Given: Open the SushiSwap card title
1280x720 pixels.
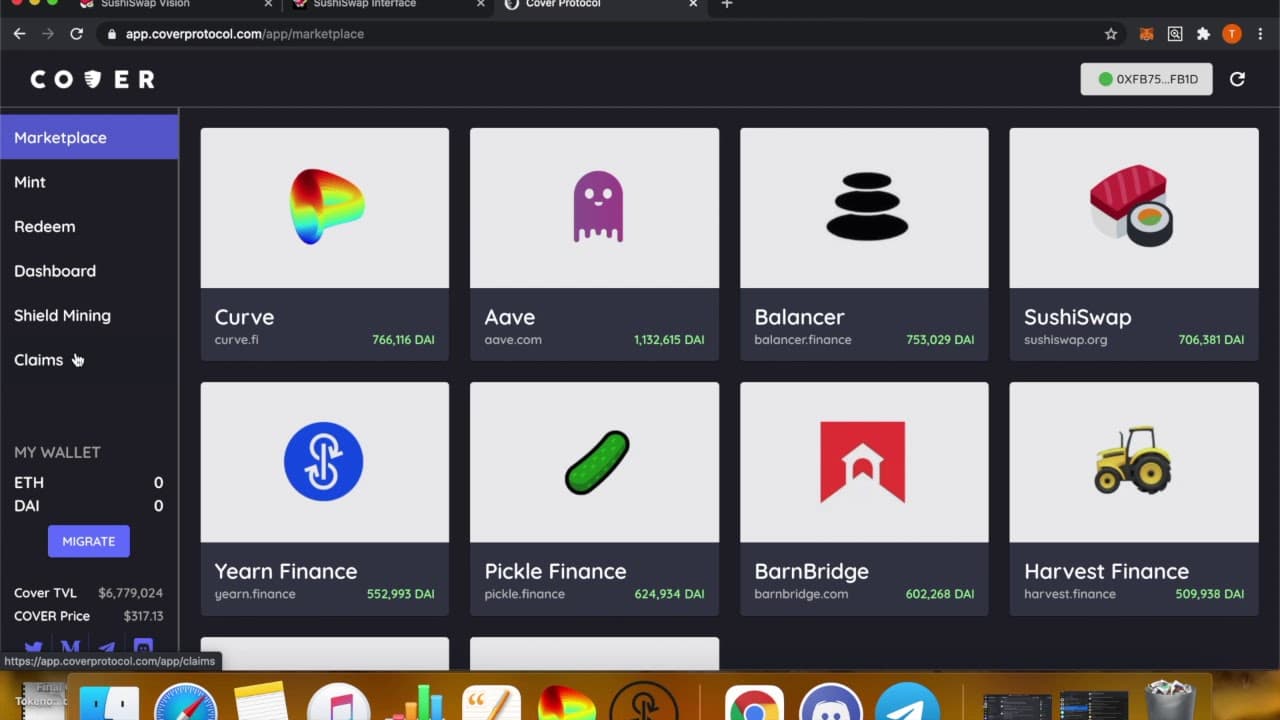Looking at the screenshot, I should (1078, 317).
